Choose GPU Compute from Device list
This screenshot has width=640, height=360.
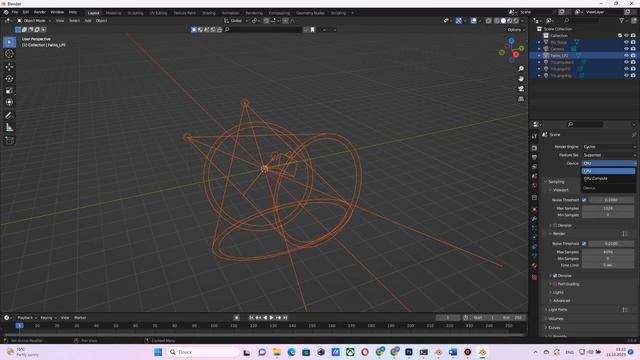click(608, 179)
